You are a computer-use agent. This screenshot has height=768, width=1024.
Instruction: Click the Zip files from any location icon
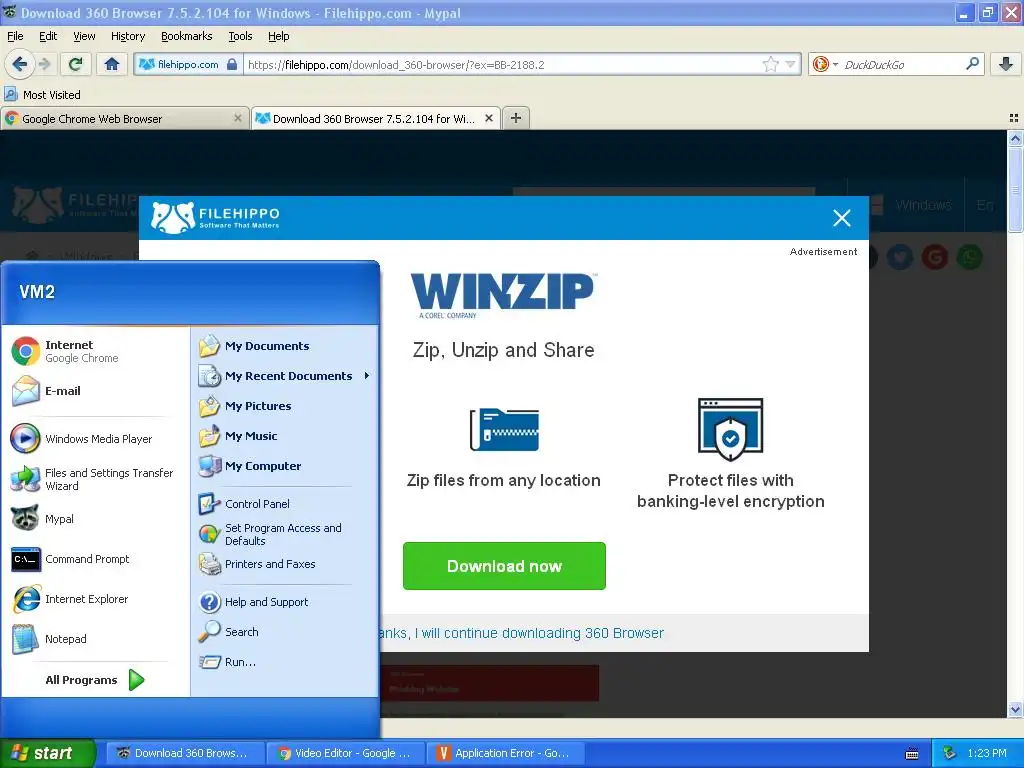click(504, 428)
